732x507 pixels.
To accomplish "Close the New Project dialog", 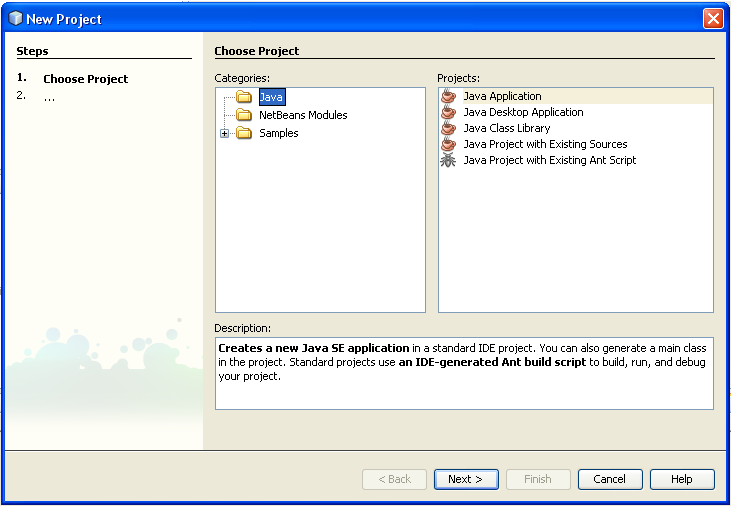I will point(713,19).
